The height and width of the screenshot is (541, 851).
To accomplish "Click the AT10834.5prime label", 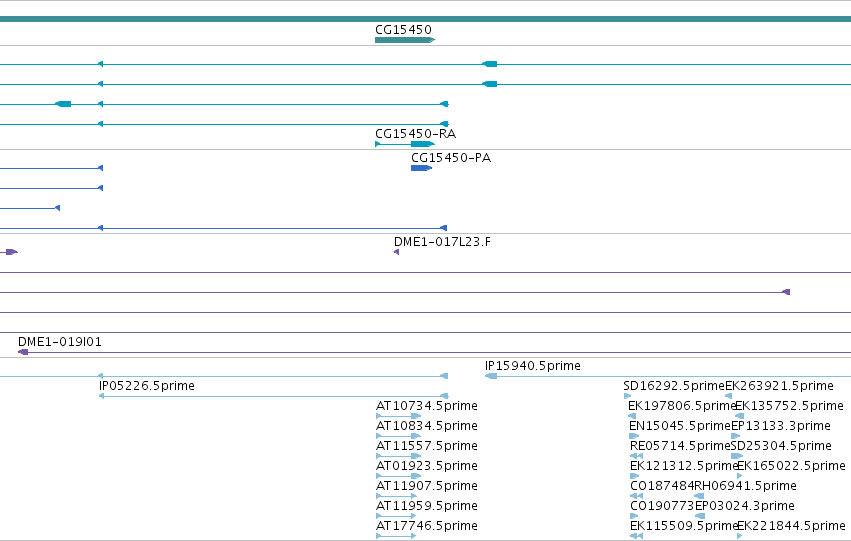I will (427, 426).
